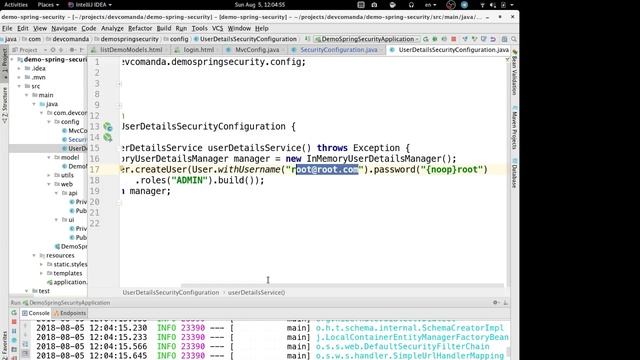Toggle fold marker at line 3 imports

[x=119, y=84]
